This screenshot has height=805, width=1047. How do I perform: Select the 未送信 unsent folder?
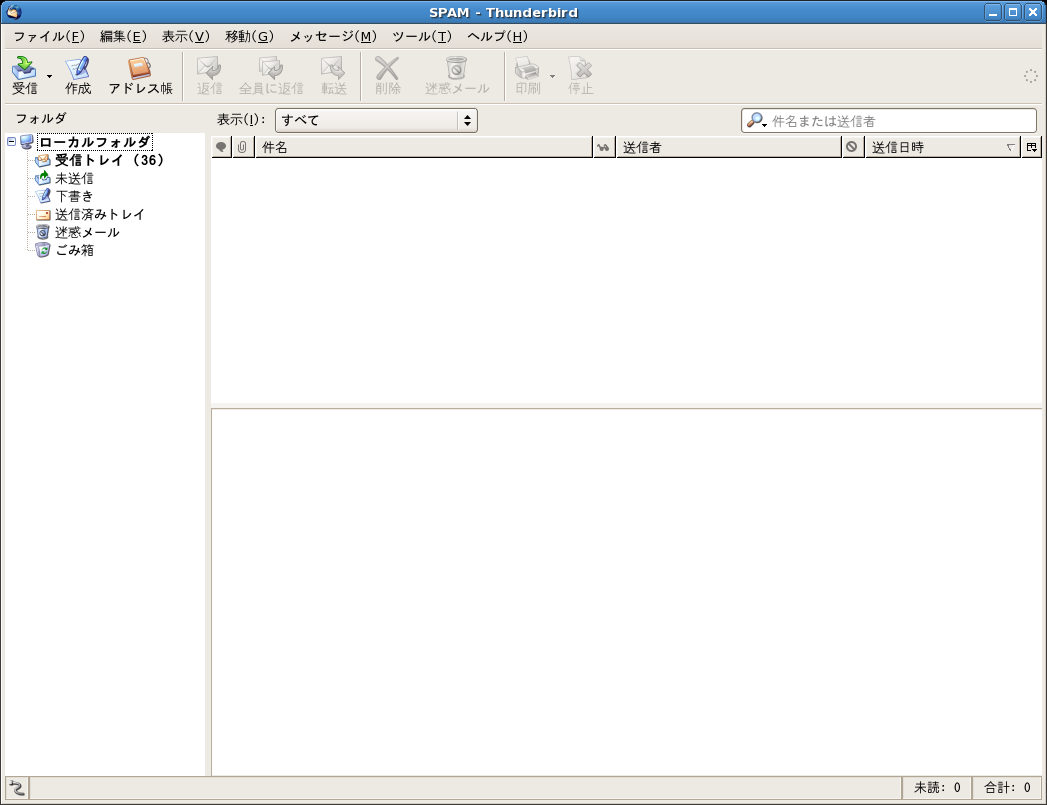(x=74, y=178)
